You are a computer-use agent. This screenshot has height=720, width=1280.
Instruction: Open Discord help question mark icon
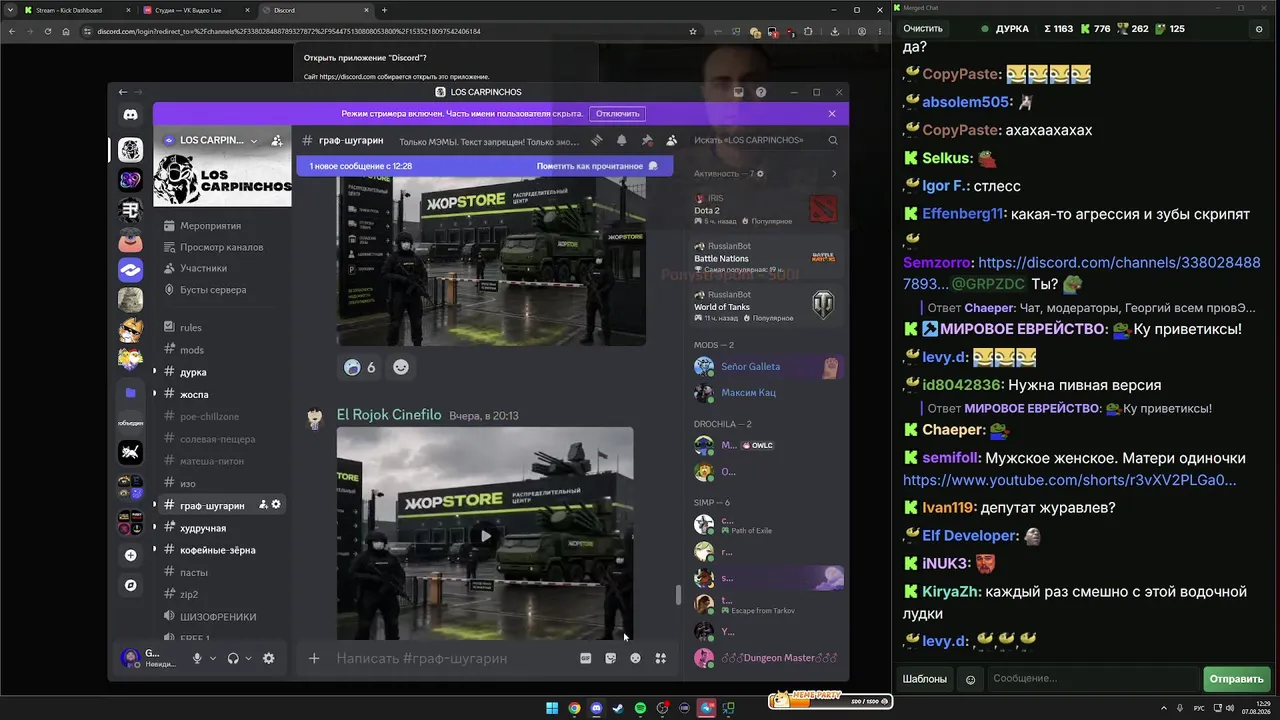tap(761, 92)
